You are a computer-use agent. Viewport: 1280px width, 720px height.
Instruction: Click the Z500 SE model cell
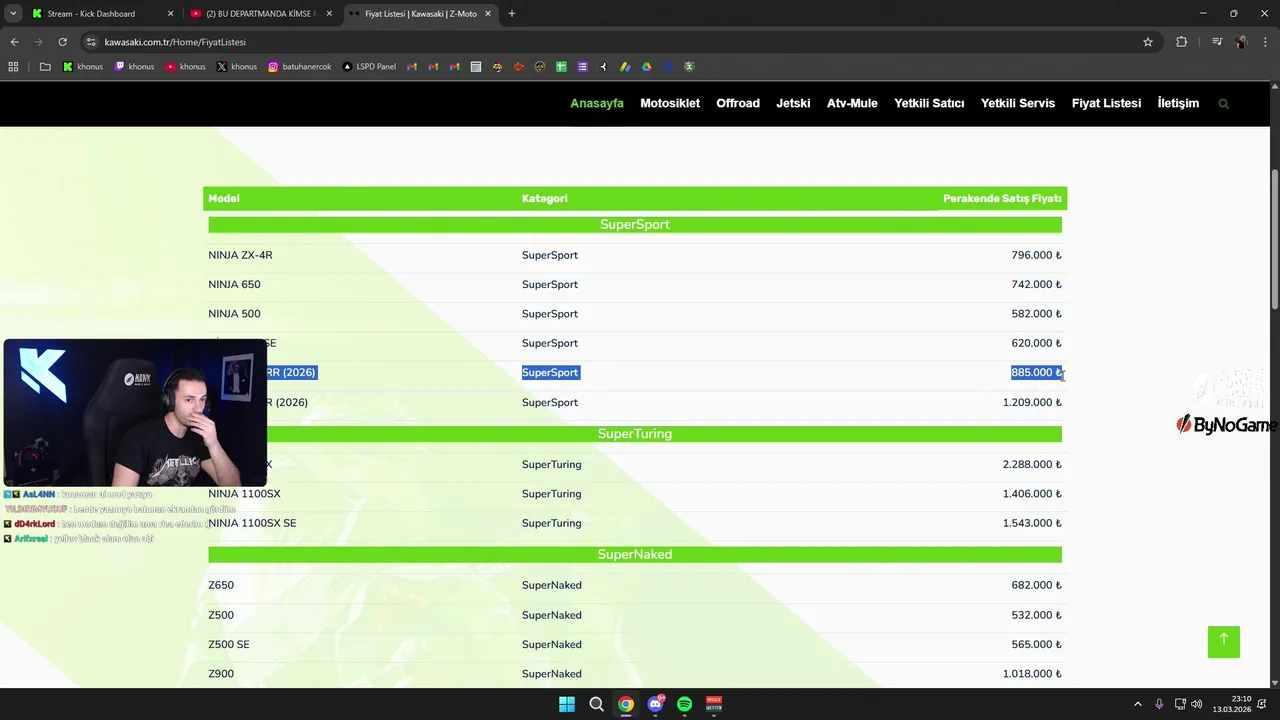229,644
